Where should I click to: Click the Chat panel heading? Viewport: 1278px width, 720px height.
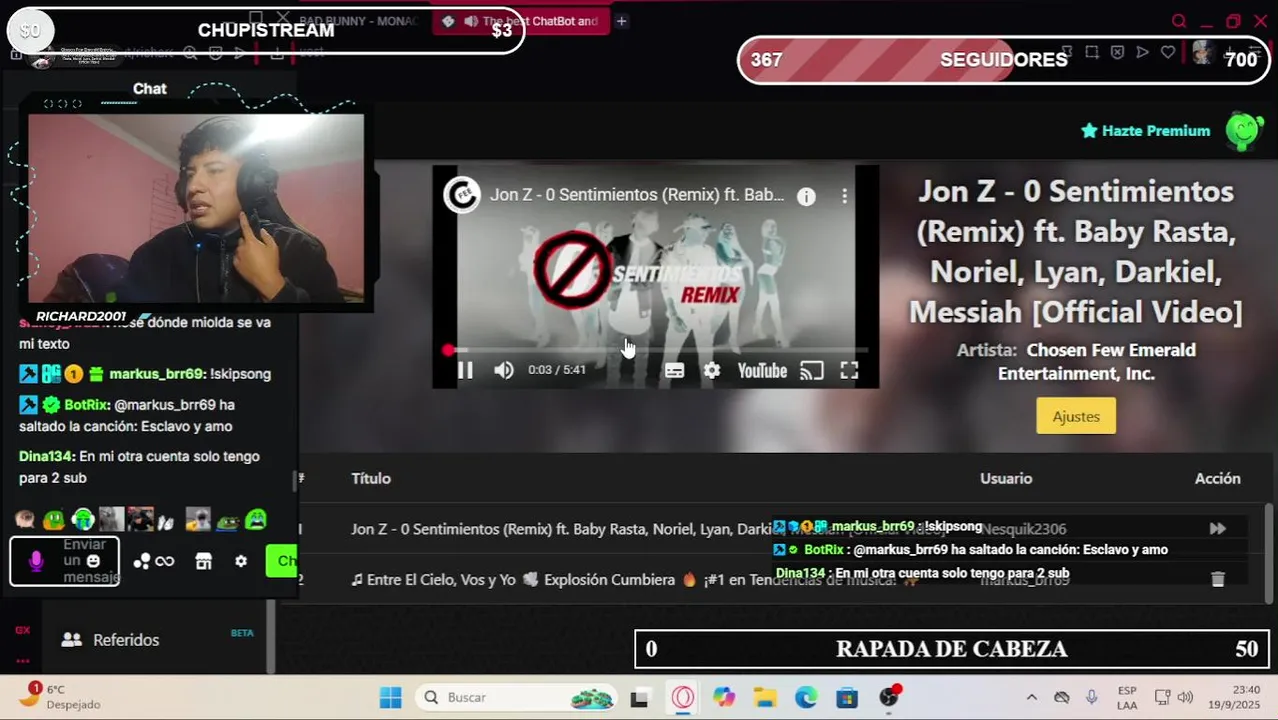click(x=150, y=89)
